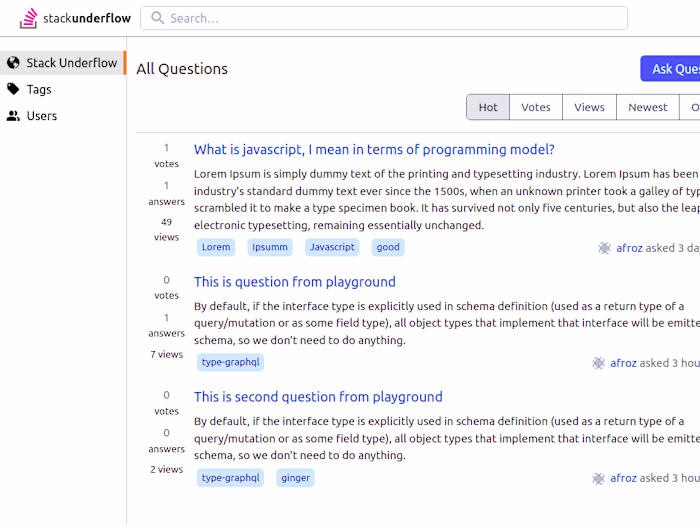Filter by the ginger tag
The image size is (700, 525).
click(295, 477)
